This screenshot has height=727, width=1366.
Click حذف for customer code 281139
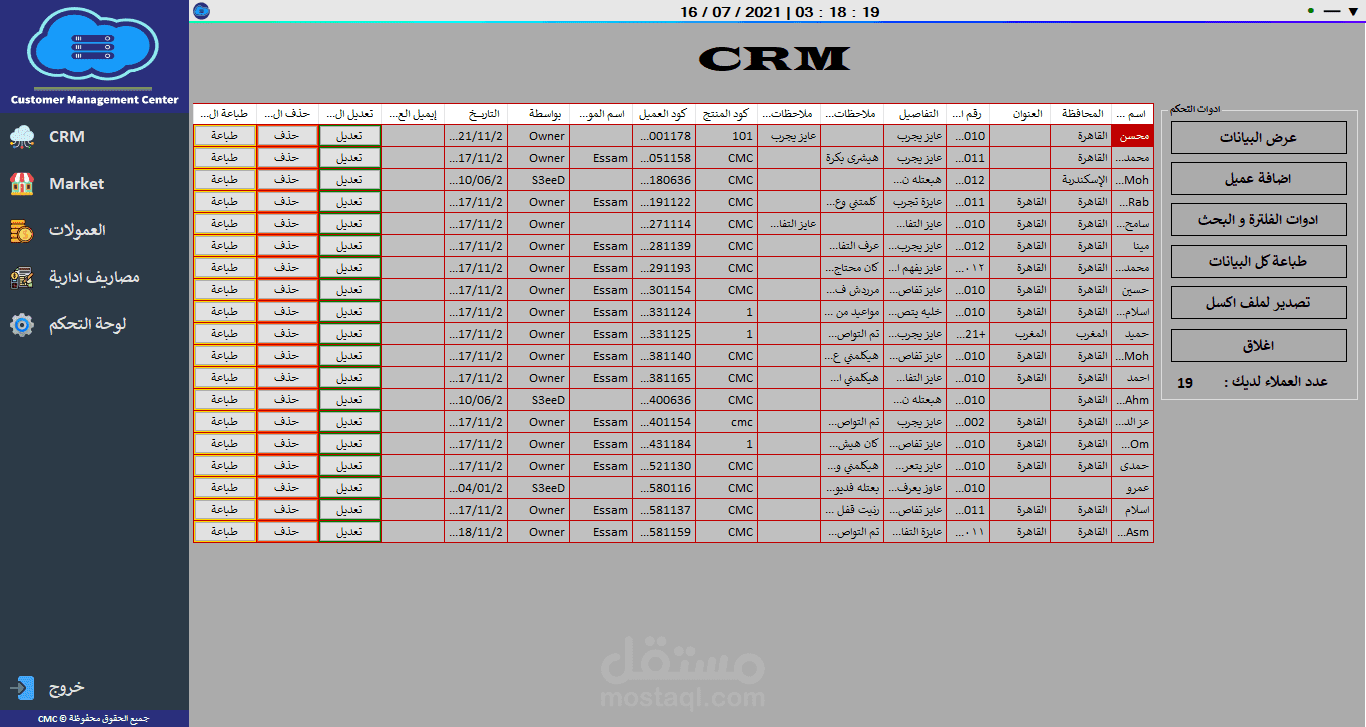tap(287, 246)
